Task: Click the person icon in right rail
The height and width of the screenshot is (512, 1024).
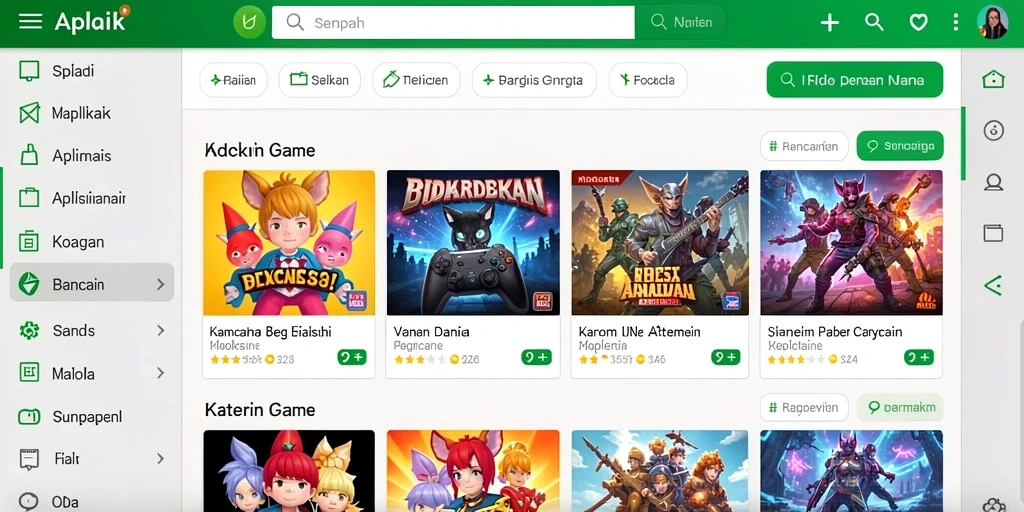Action: click(x=993, y=182)
